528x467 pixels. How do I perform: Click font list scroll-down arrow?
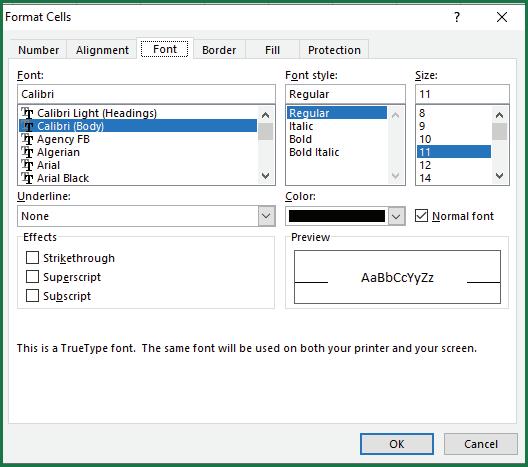click(265, 175)
